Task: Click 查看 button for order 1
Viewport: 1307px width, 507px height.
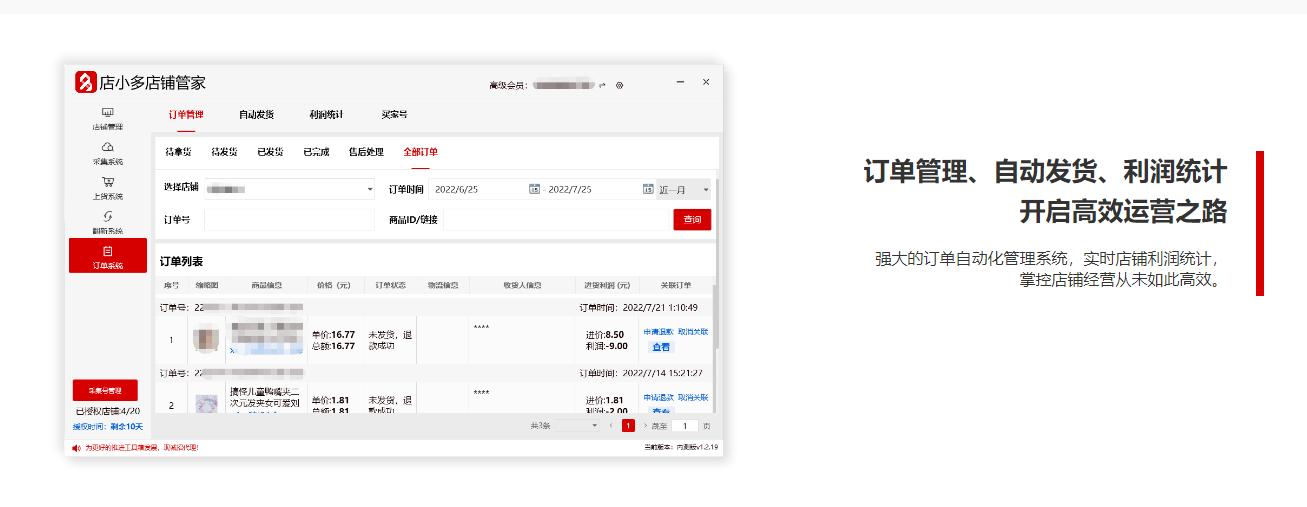Action: pyautogui.click(x=660, y=347)
